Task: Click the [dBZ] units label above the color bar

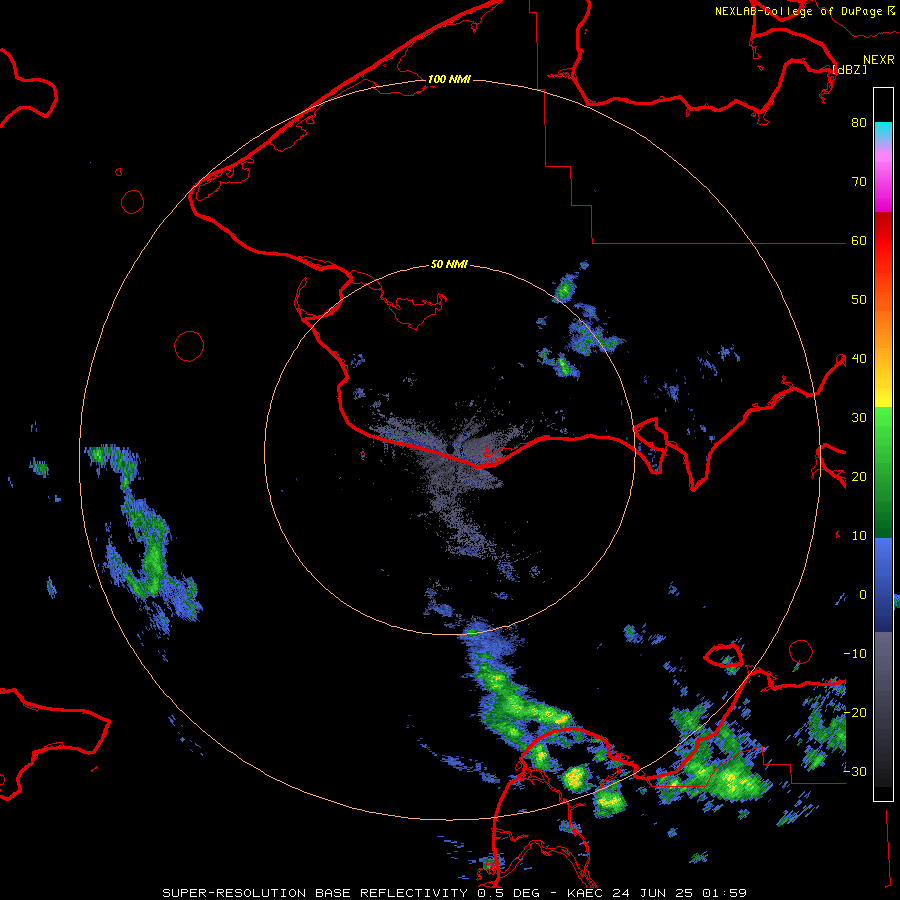Action: pos(849,69)
